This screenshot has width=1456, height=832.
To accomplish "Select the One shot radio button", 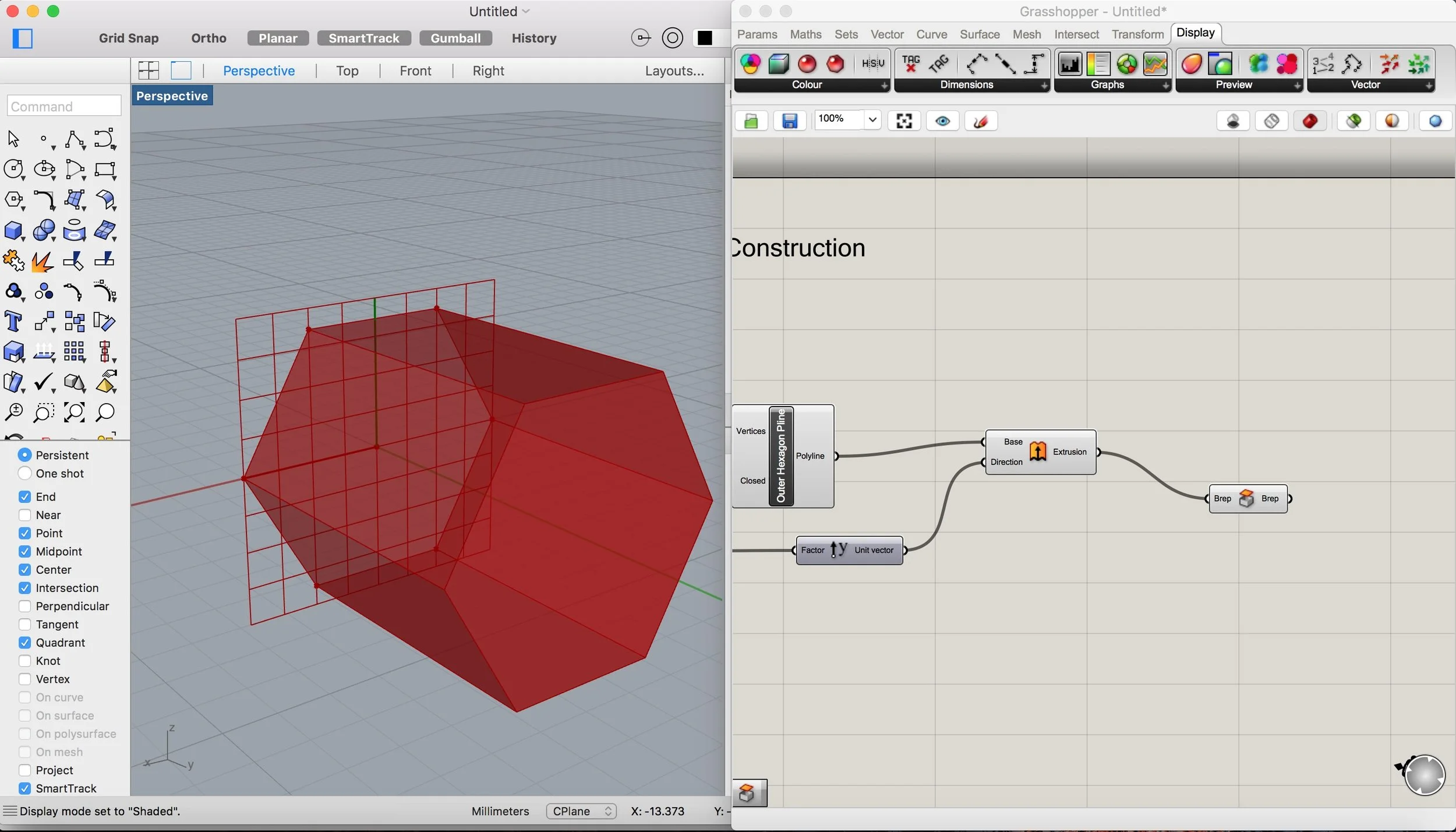I will [x=24, y=473].
